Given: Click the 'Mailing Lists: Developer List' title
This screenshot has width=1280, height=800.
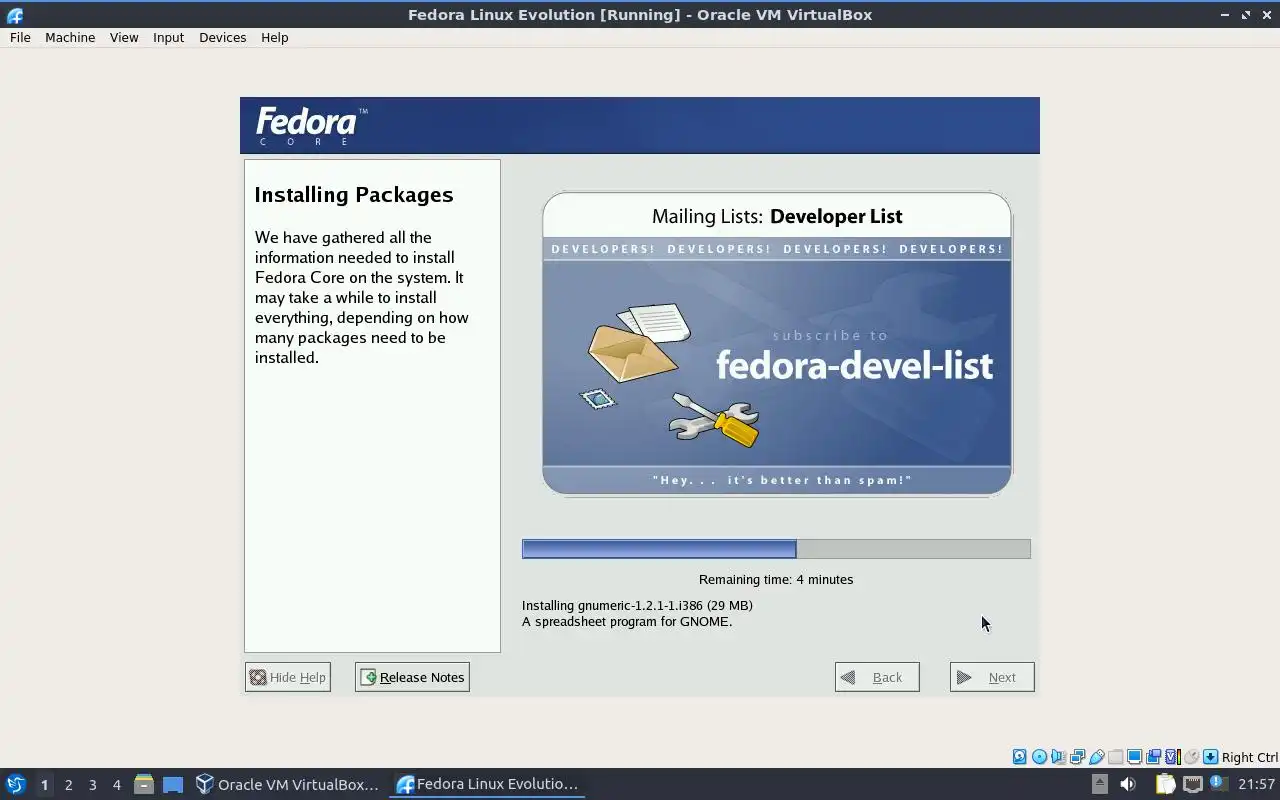Looking at the screenshot, I should (x=777, y=216).
